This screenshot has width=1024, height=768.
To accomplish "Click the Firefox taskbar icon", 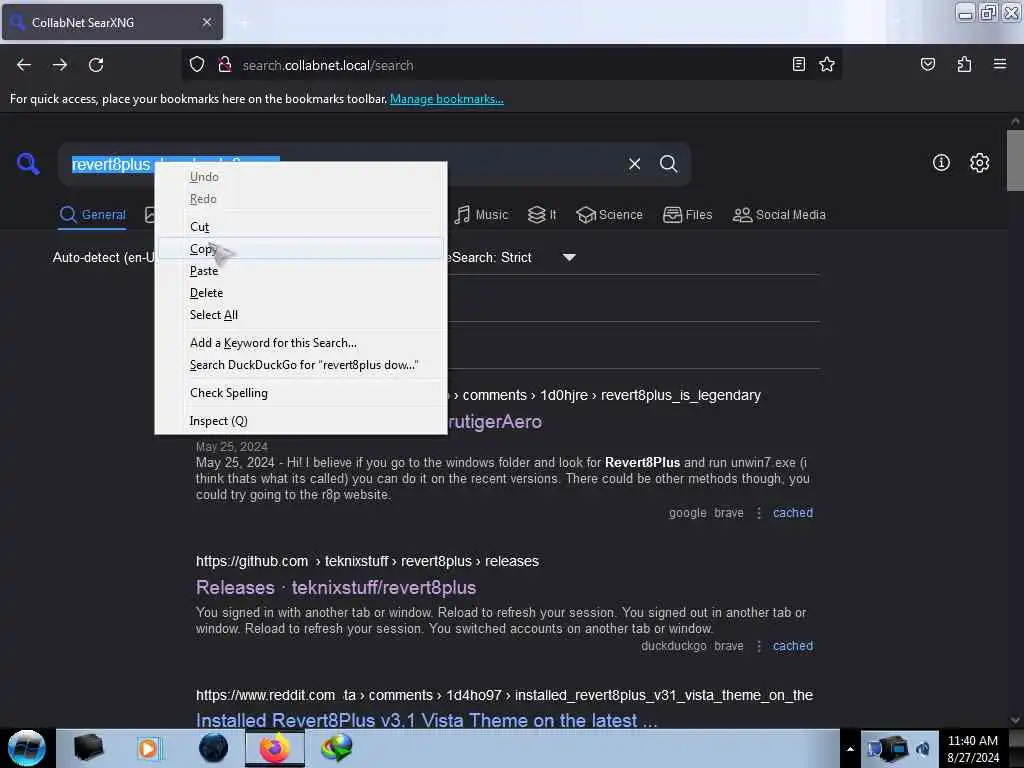I will 275,748.
